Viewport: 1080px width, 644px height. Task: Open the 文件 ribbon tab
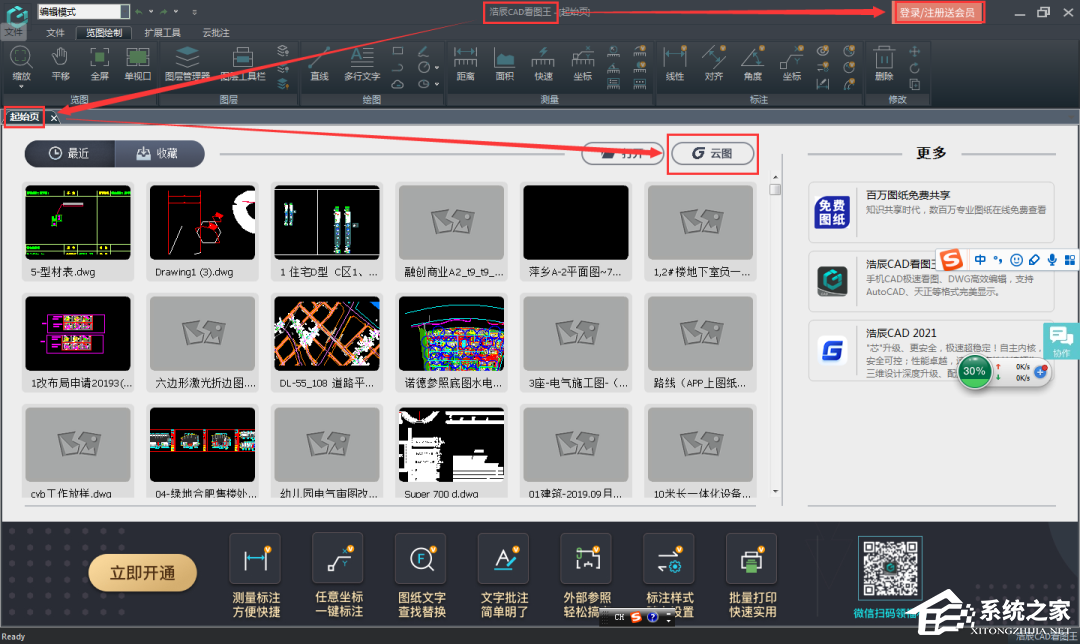55,32
